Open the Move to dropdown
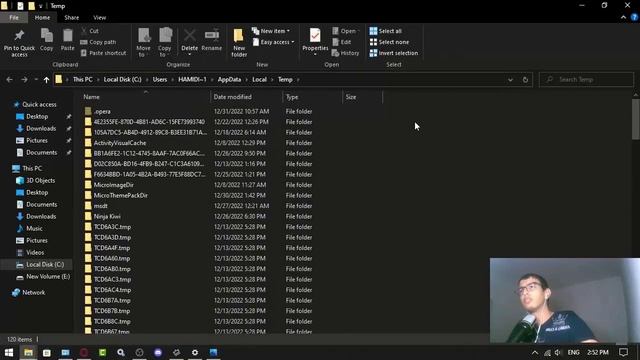The image size is (640, 360). (x=143, y=42)
